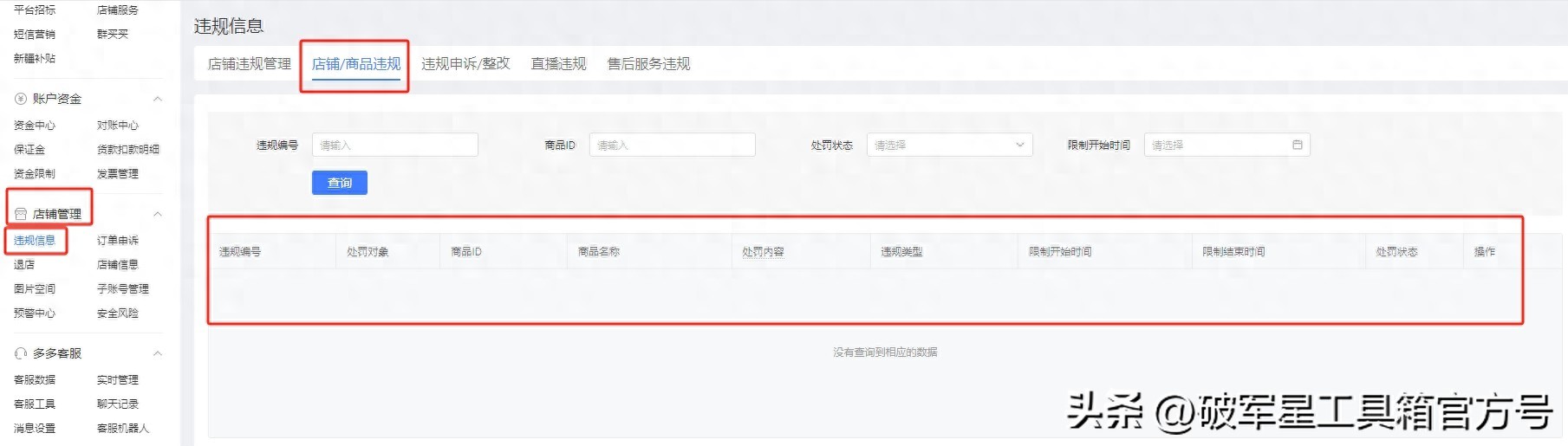The height and width of the screenshot is (446, 1568).
Task: Open 客服数据 in the sidebar
Action: pos(35,380)
